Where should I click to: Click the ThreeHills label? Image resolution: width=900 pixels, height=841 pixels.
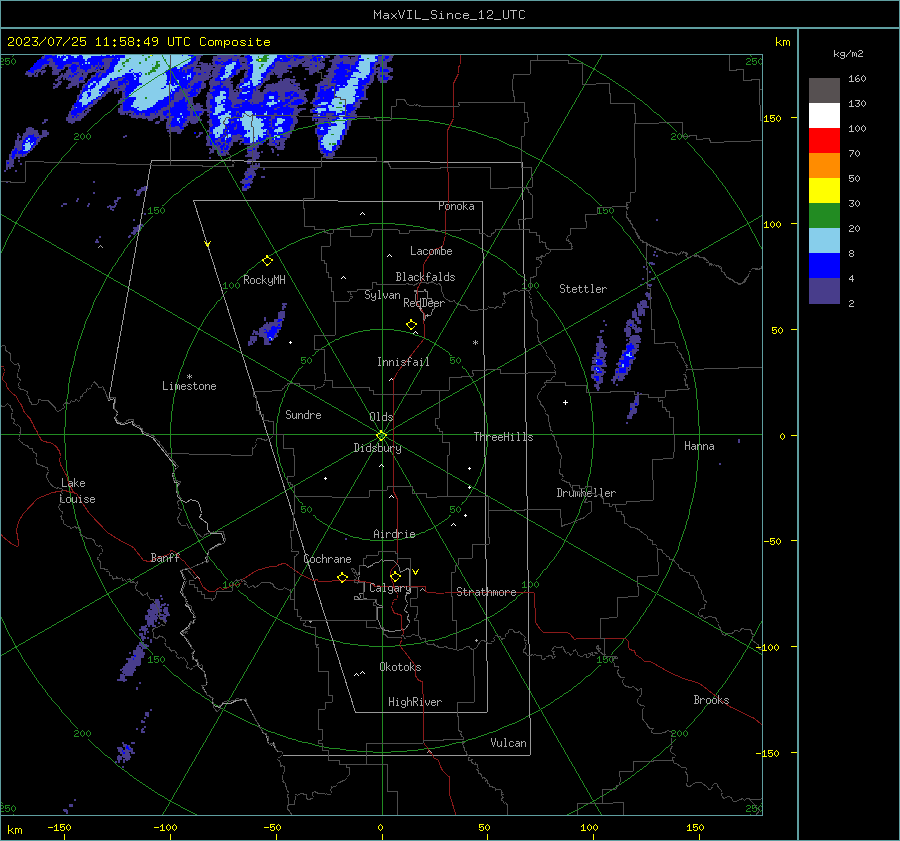(503, 437)
